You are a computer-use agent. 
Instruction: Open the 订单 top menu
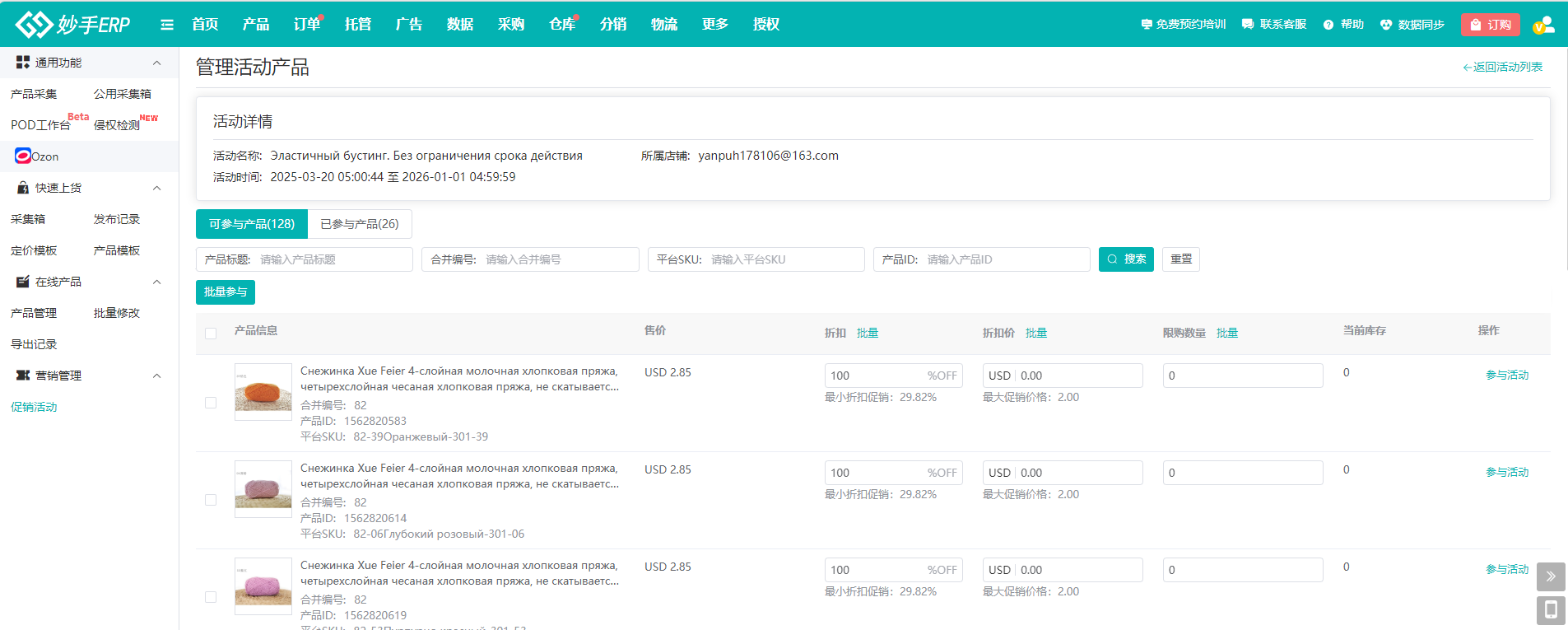[306, 25]
